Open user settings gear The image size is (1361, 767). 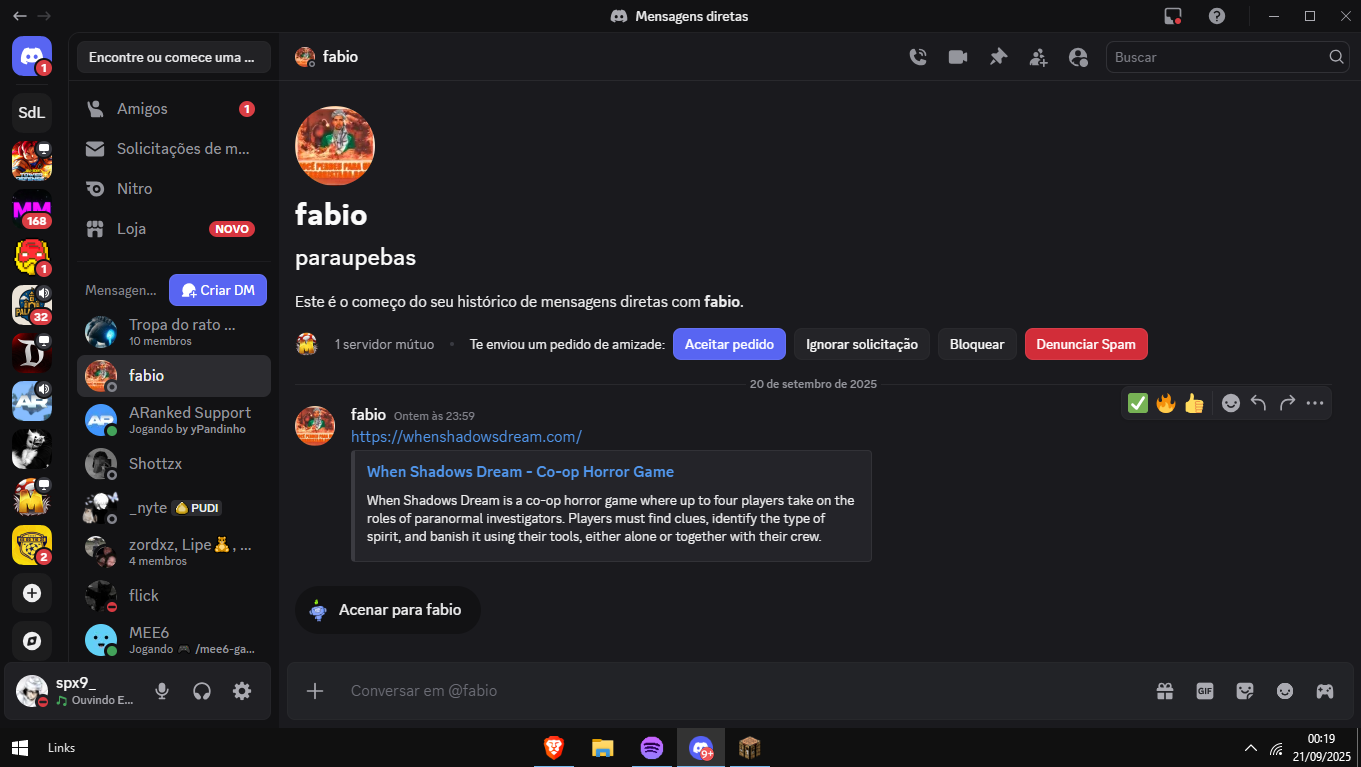(242, 691)
